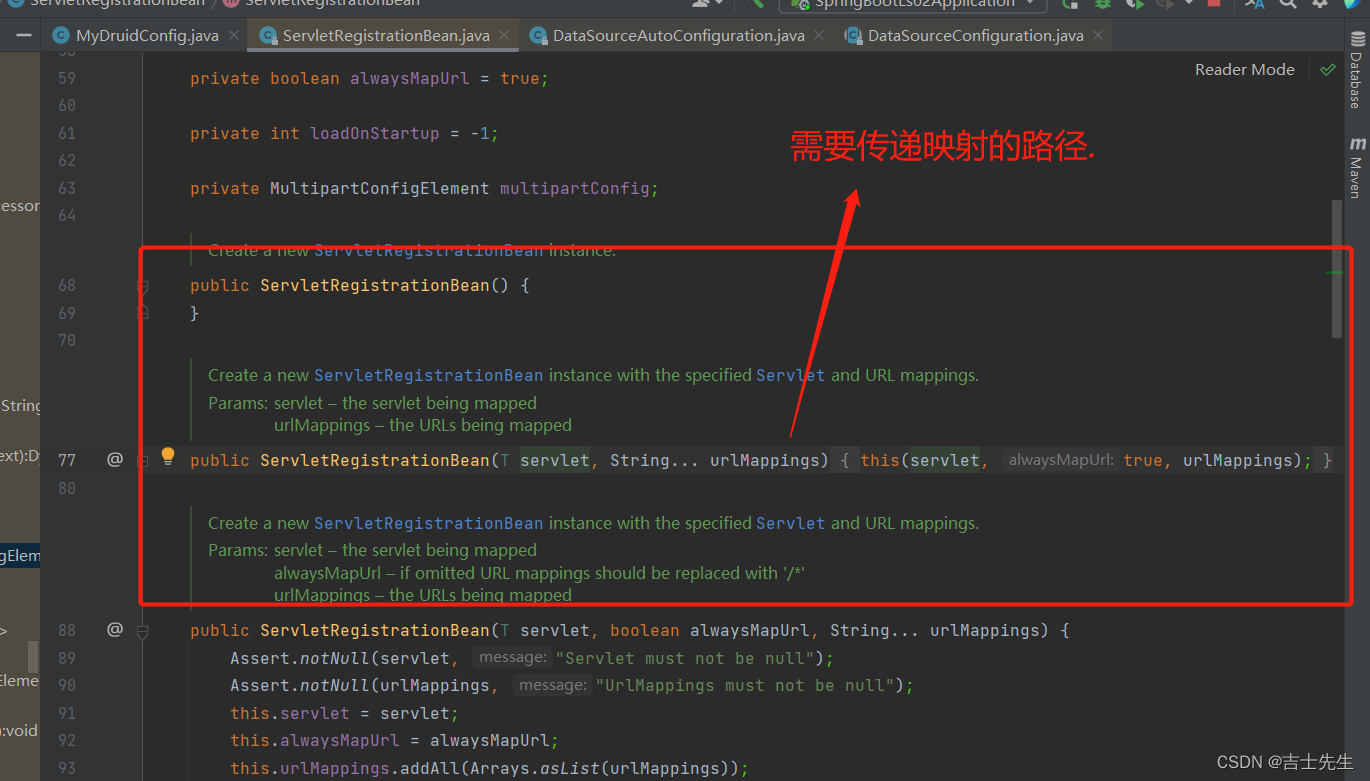
Task: Click the green stripe marker beside the scrollbar
Action: tap(1333, 272)
